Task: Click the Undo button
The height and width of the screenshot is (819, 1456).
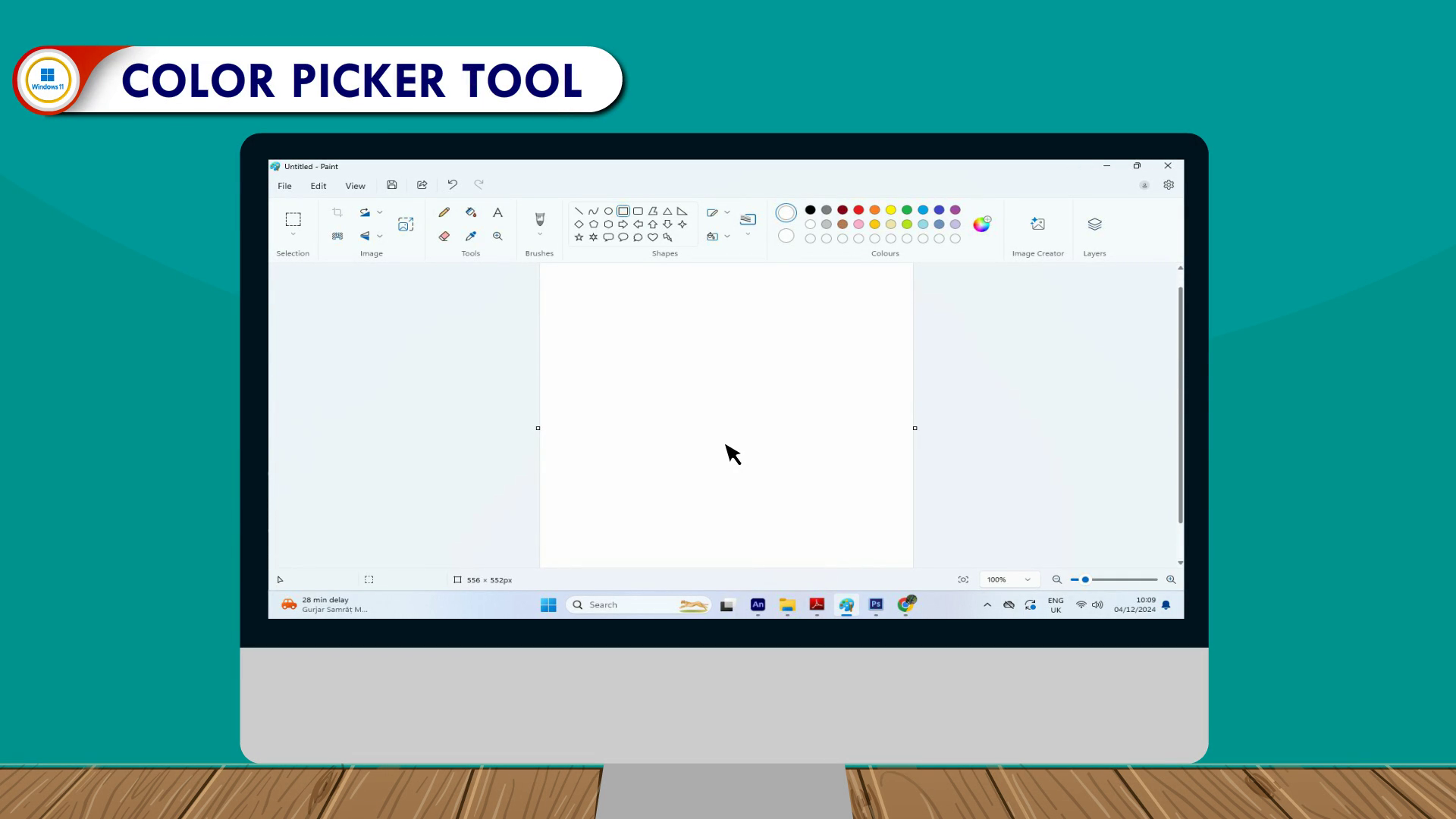Action: [x=452, y=184]
